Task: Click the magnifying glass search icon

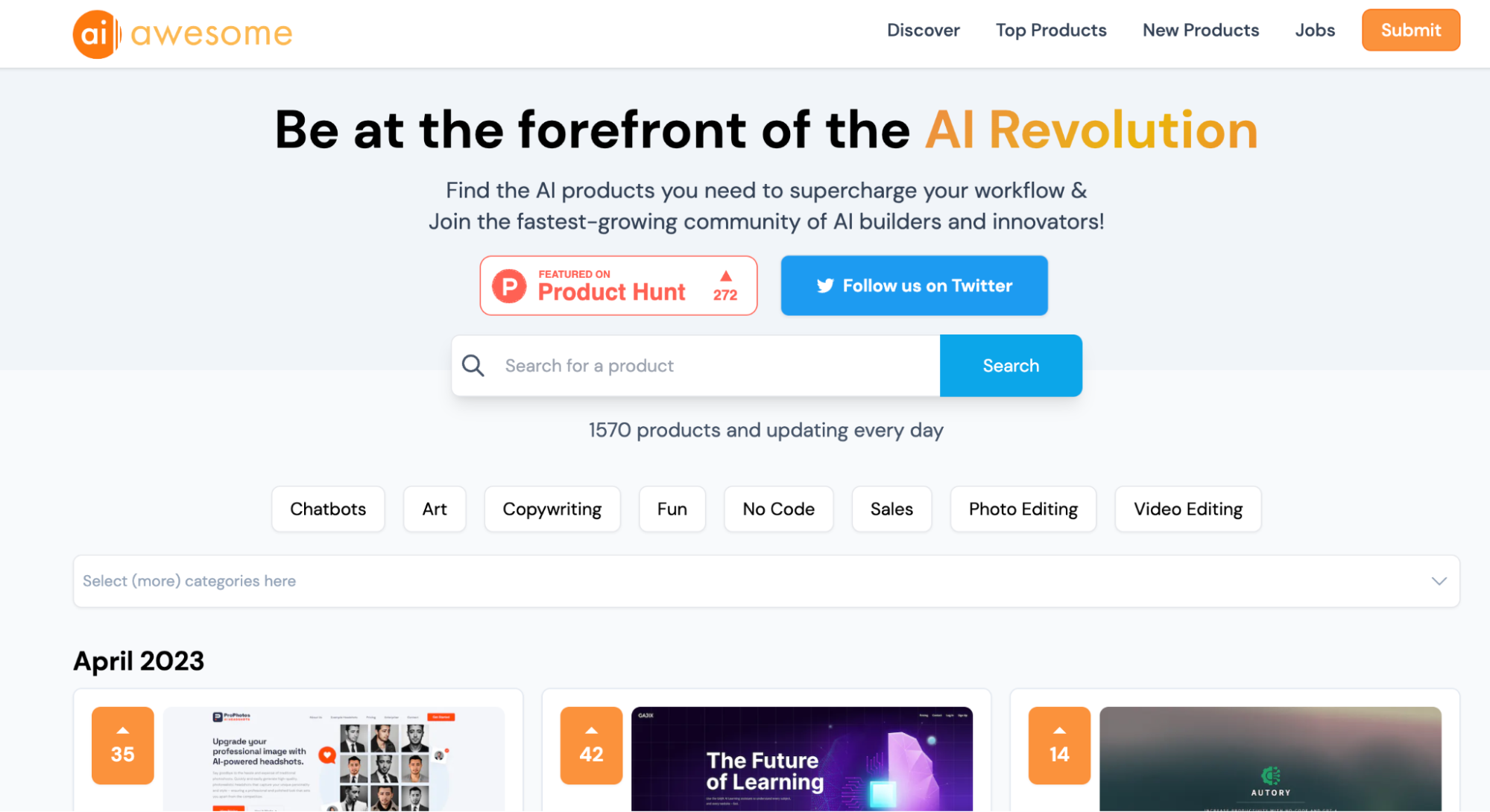Action: [473, 365]
